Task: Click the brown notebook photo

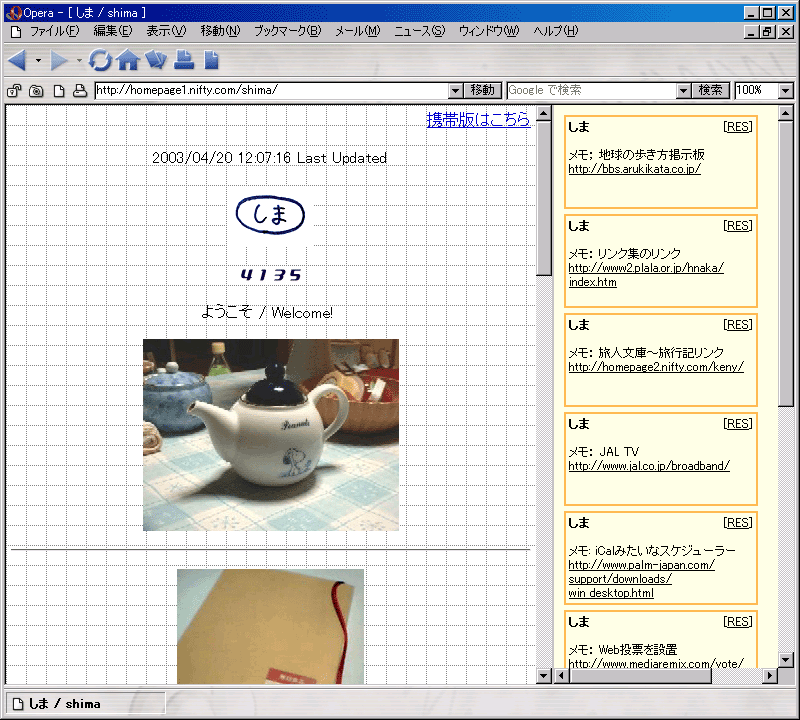Action: [x=270, y=626]
